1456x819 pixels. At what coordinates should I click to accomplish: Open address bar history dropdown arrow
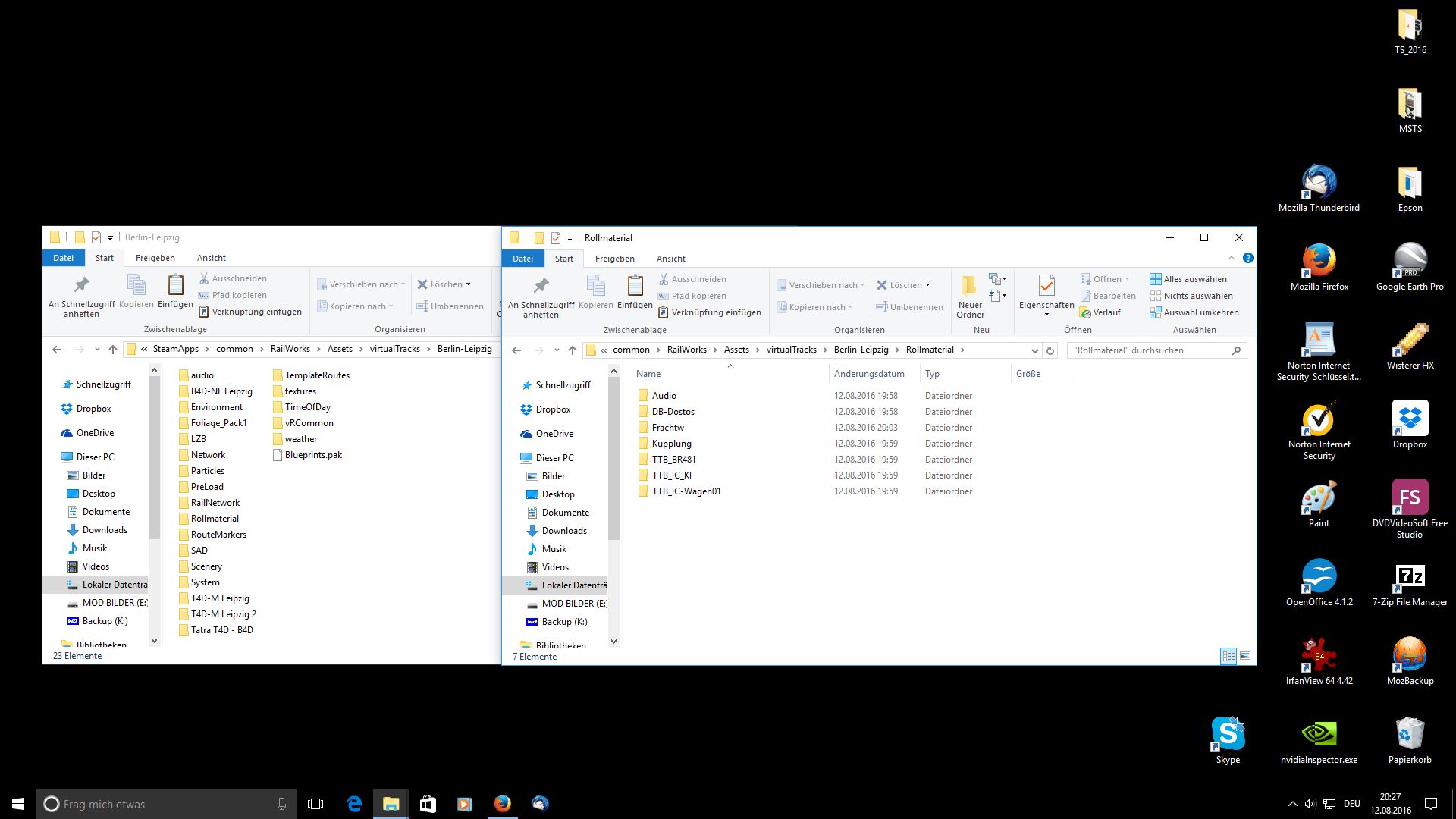click(1034, 350)
